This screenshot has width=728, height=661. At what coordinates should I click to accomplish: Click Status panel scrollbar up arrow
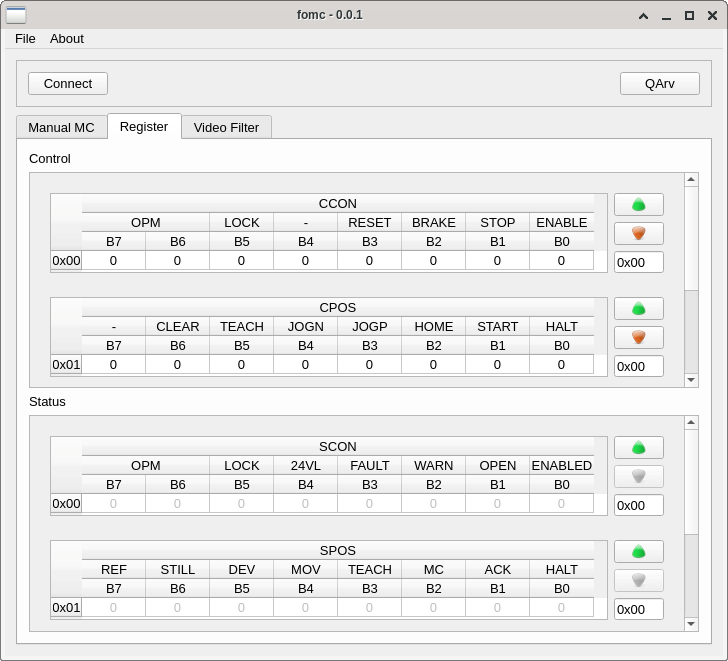tap(691, 422)
